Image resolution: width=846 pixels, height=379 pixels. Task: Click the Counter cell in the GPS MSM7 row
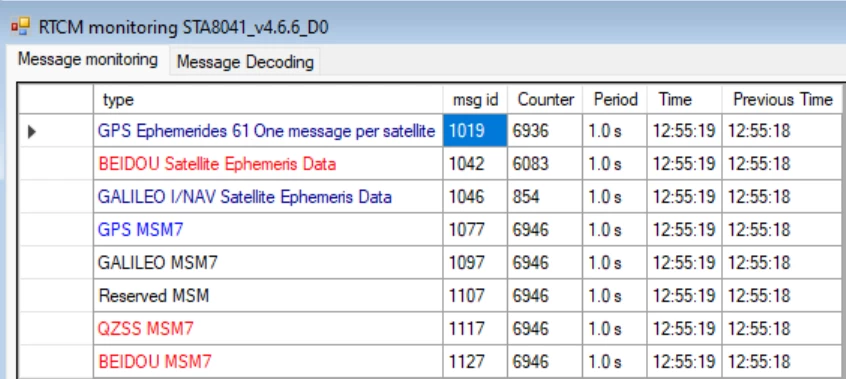pyautogui.click(x=545, y=229)
